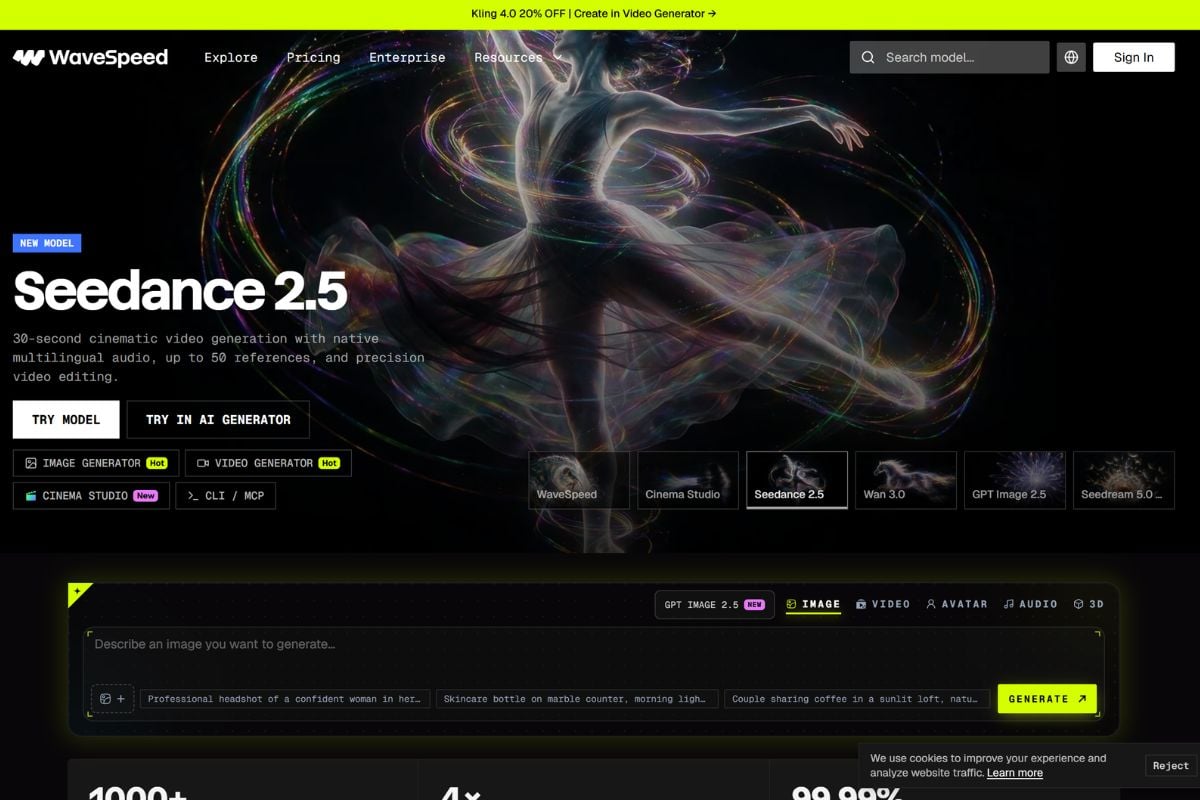Use the Professional headshot prompt suggestion
Image resolution: width=1200 pixels, height=800 pixels.
[x=285, y=699]
